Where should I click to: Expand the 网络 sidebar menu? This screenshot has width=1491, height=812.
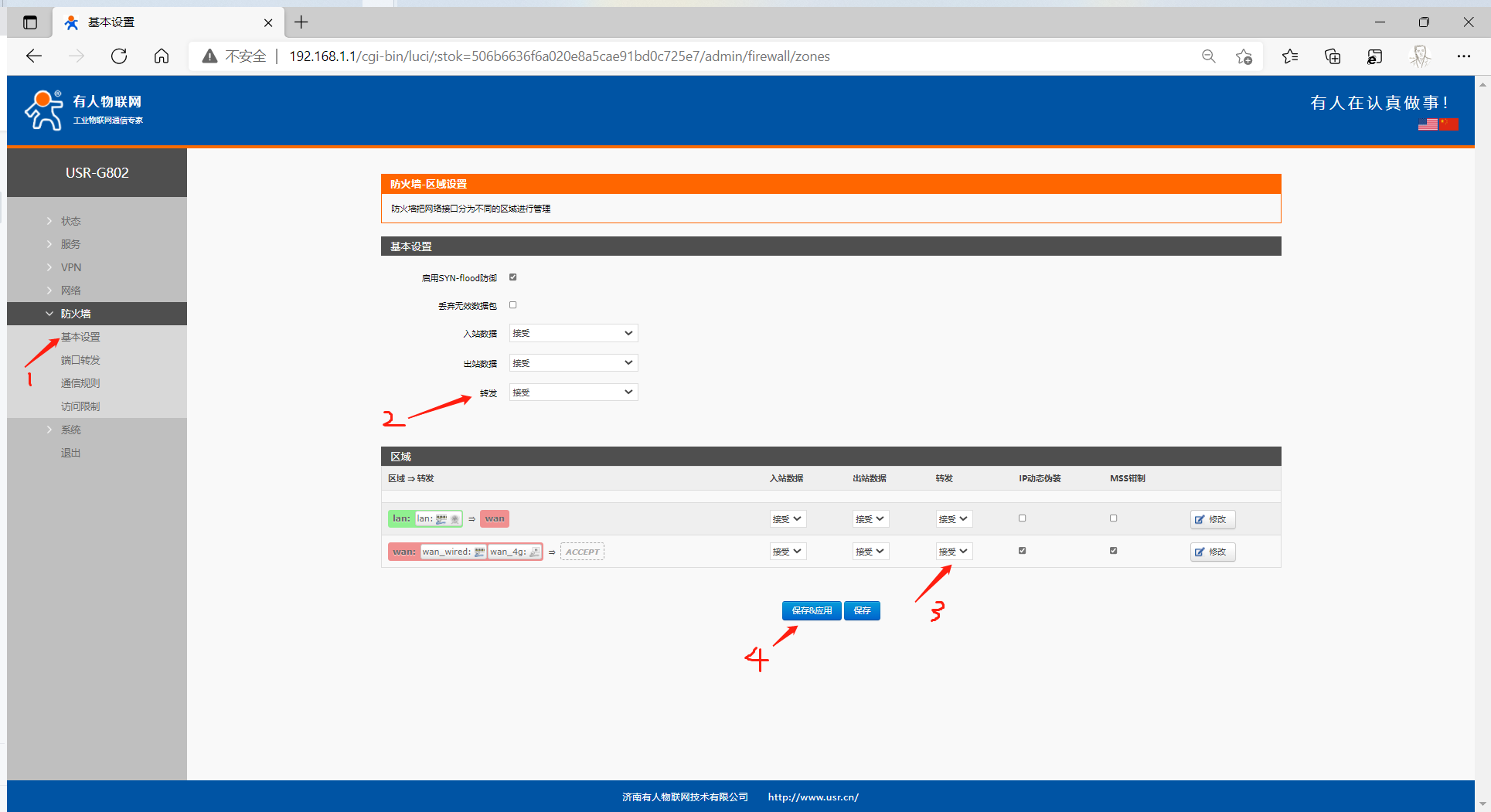click(70, 290)
